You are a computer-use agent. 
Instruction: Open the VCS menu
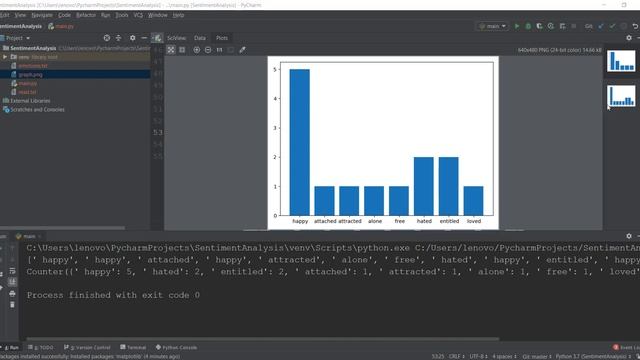(138, 15)
